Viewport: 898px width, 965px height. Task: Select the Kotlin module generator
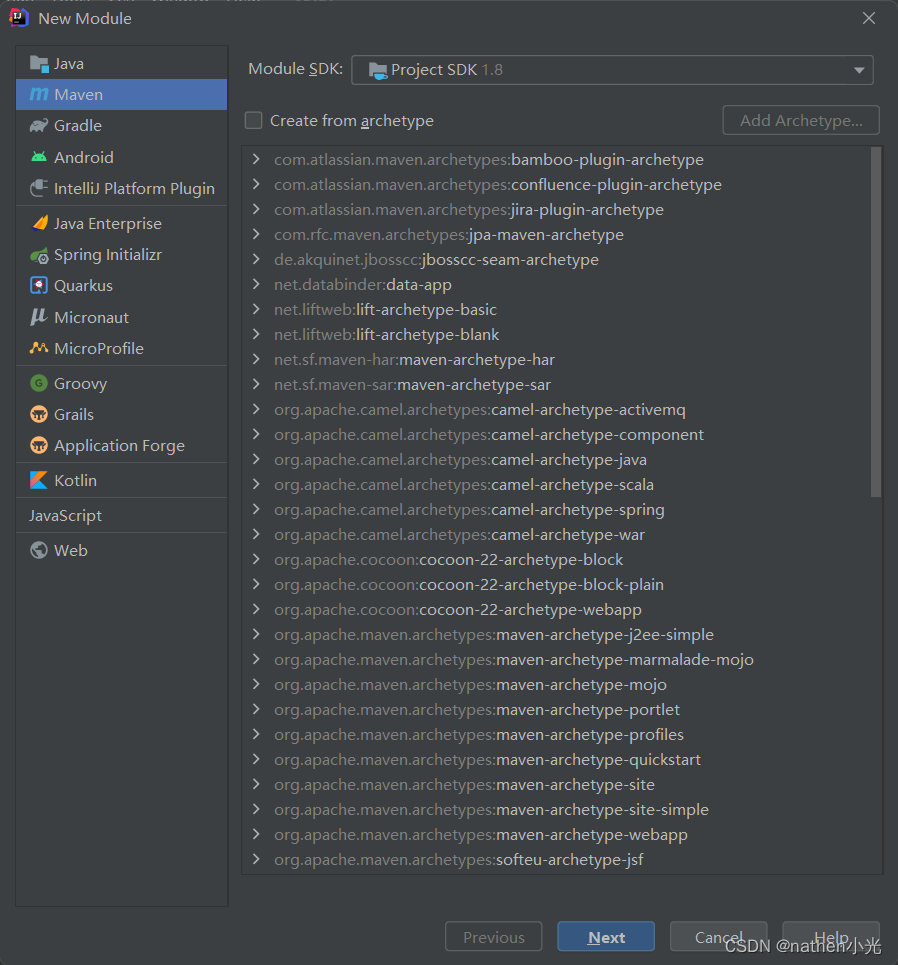(75, 479)
